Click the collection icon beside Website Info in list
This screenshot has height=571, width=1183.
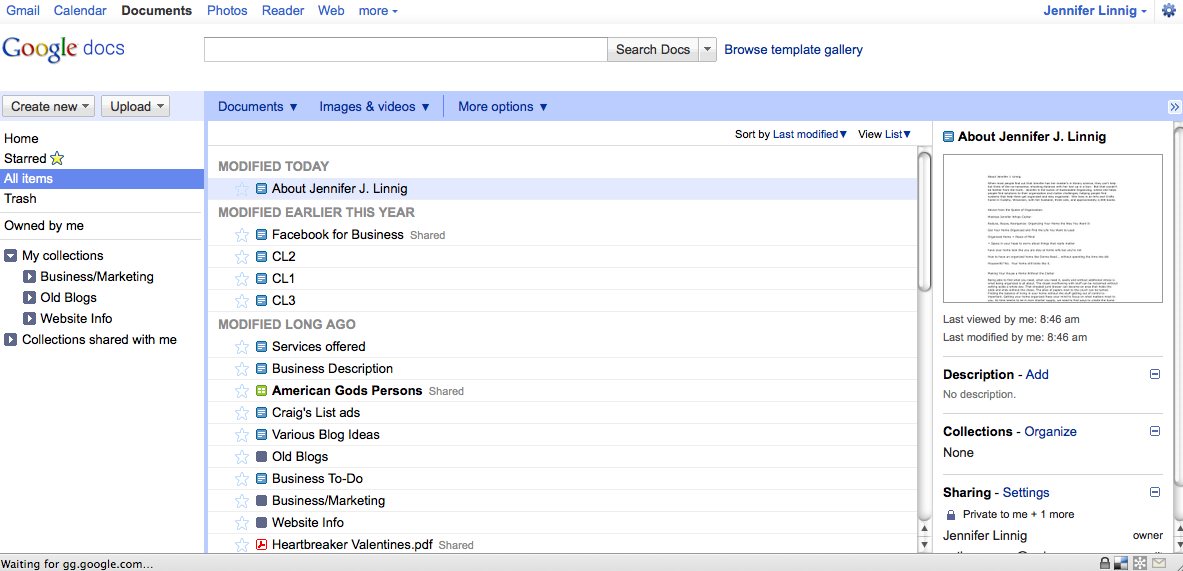(x=262, y=522)
